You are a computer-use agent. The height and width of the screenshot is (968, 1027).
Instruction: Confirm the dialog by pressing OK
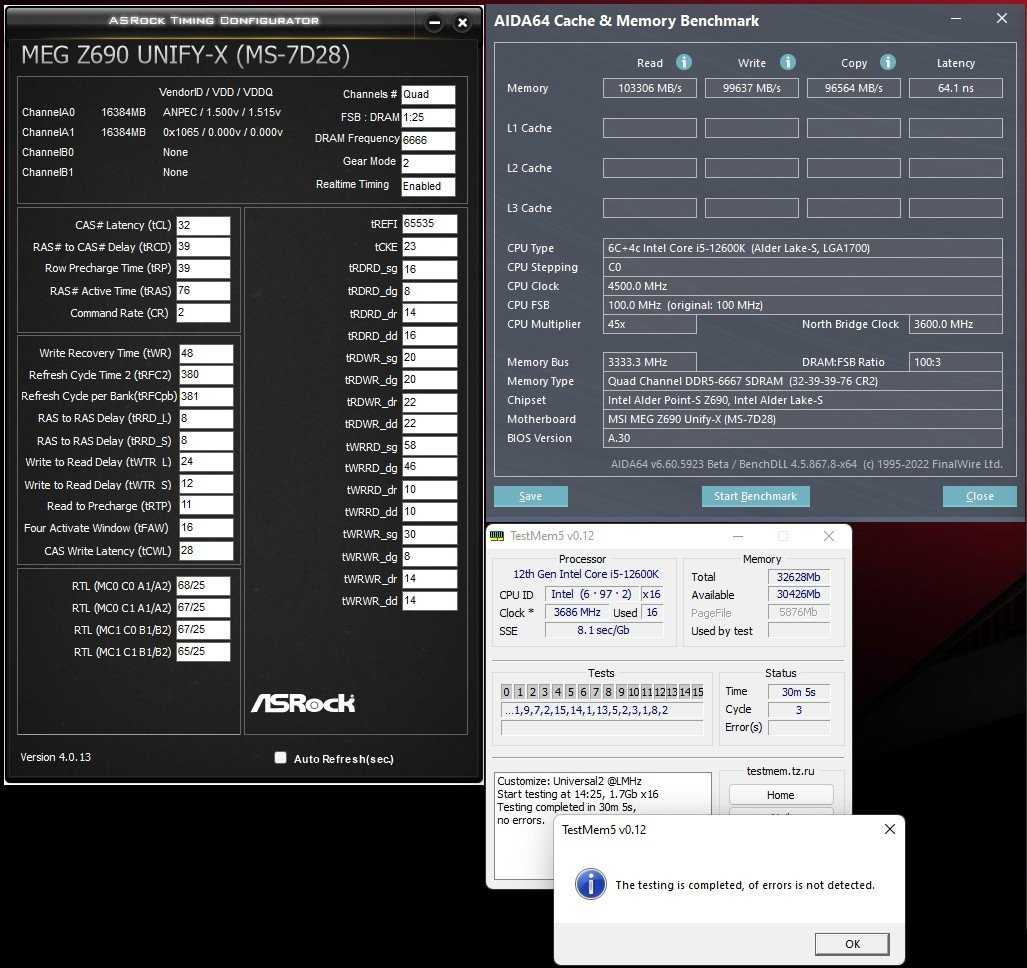point(852,944)
